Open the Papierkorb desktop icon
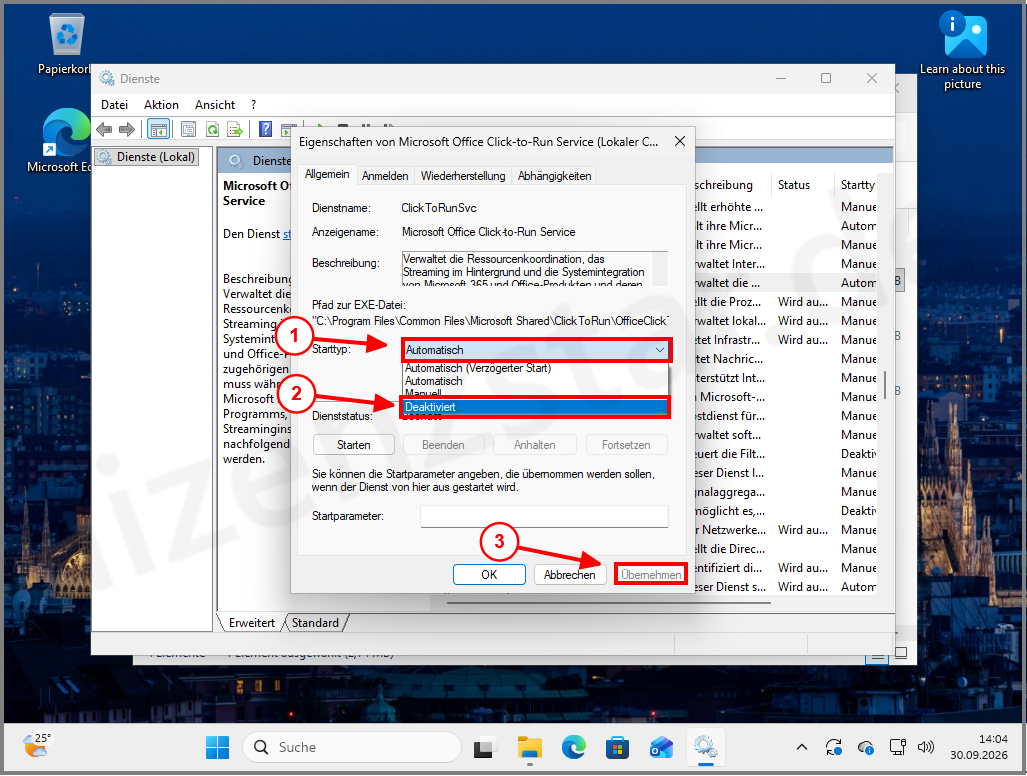This screenshot has height=776, width=1027. [66, 45]
